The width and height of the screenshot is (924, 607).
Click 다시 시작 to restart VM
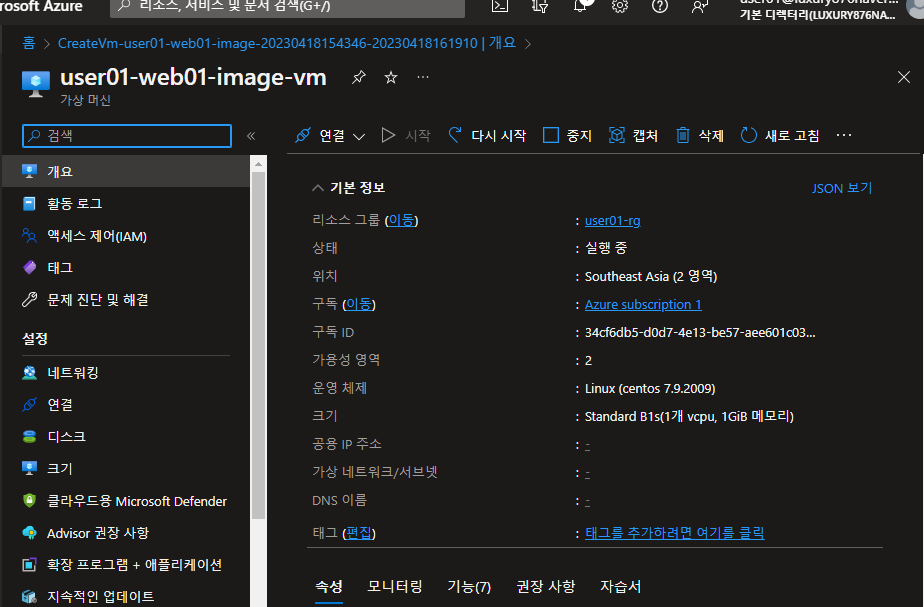click(487, 136)
